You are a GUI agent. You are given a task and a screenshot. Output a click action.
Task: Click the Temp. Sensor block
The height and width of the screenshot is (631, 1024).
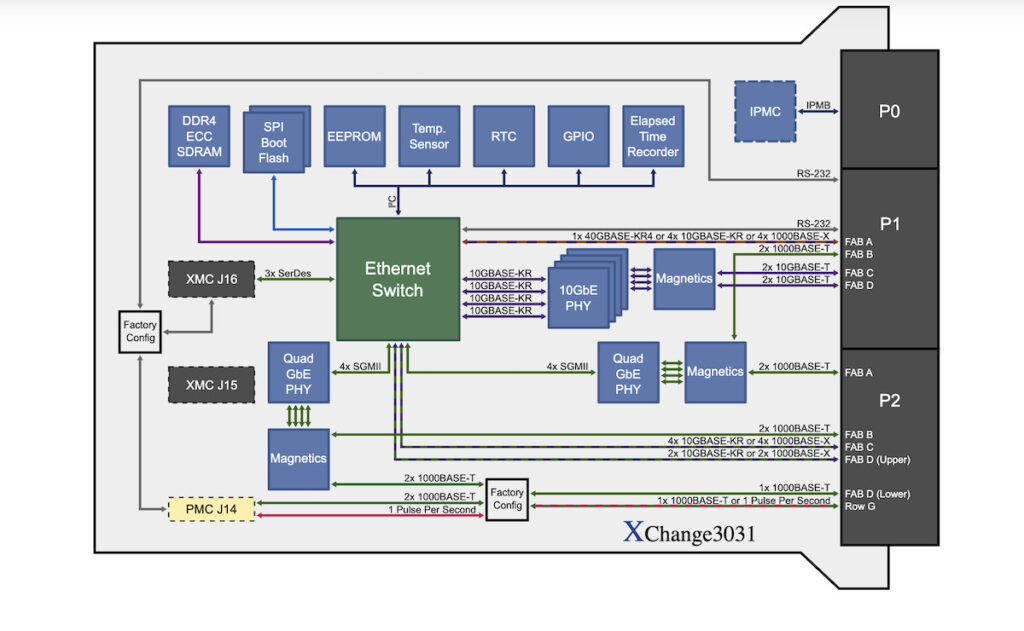(429, 136)
